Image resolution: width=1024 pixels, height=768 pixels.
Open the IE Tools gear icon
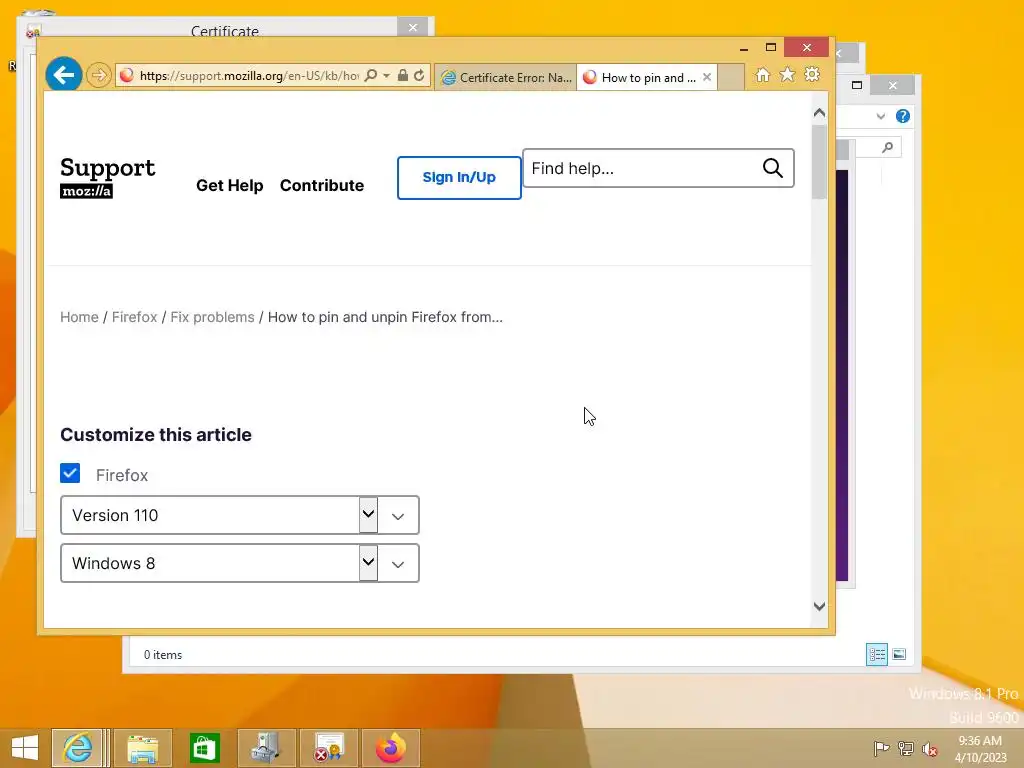pos(812,75)
